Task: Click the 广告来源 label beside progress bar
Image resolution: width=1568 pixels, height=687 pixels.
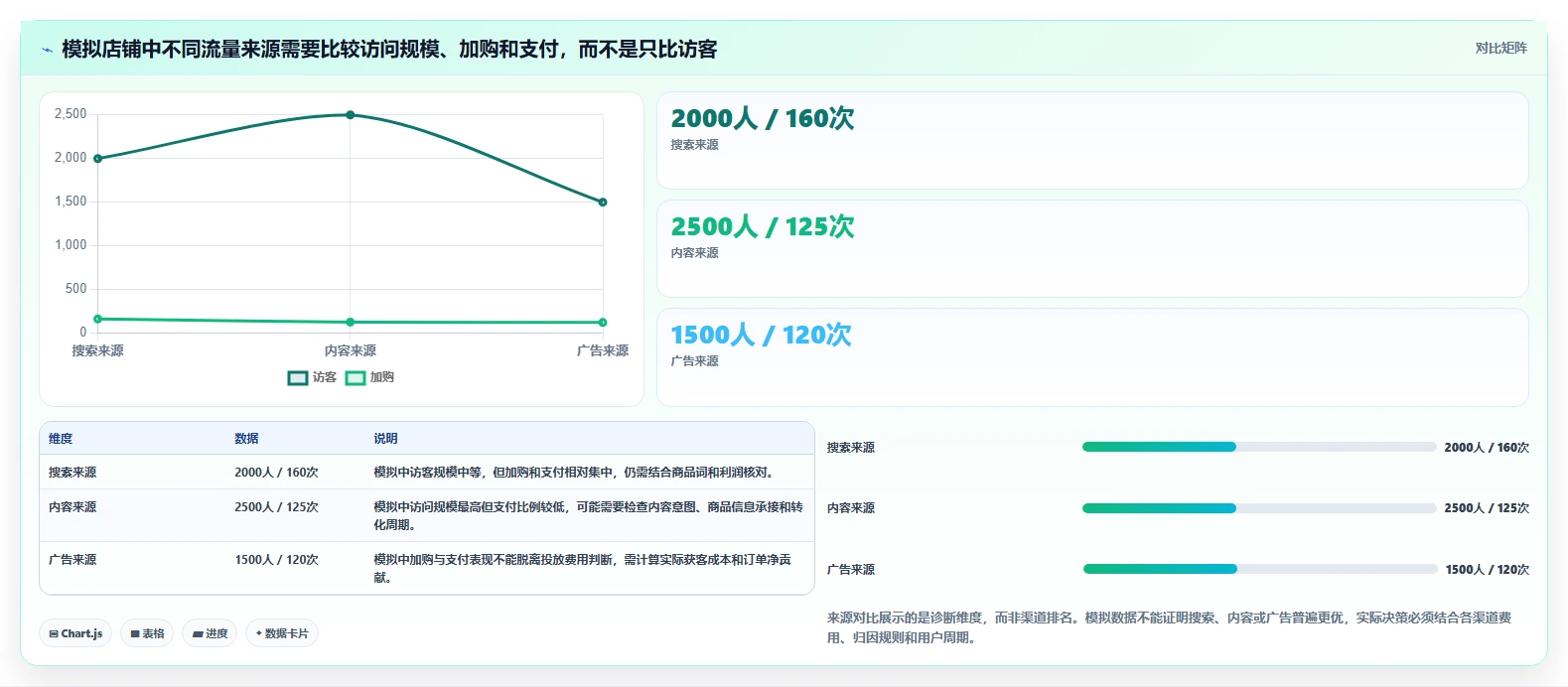Action: click(851, 570)
